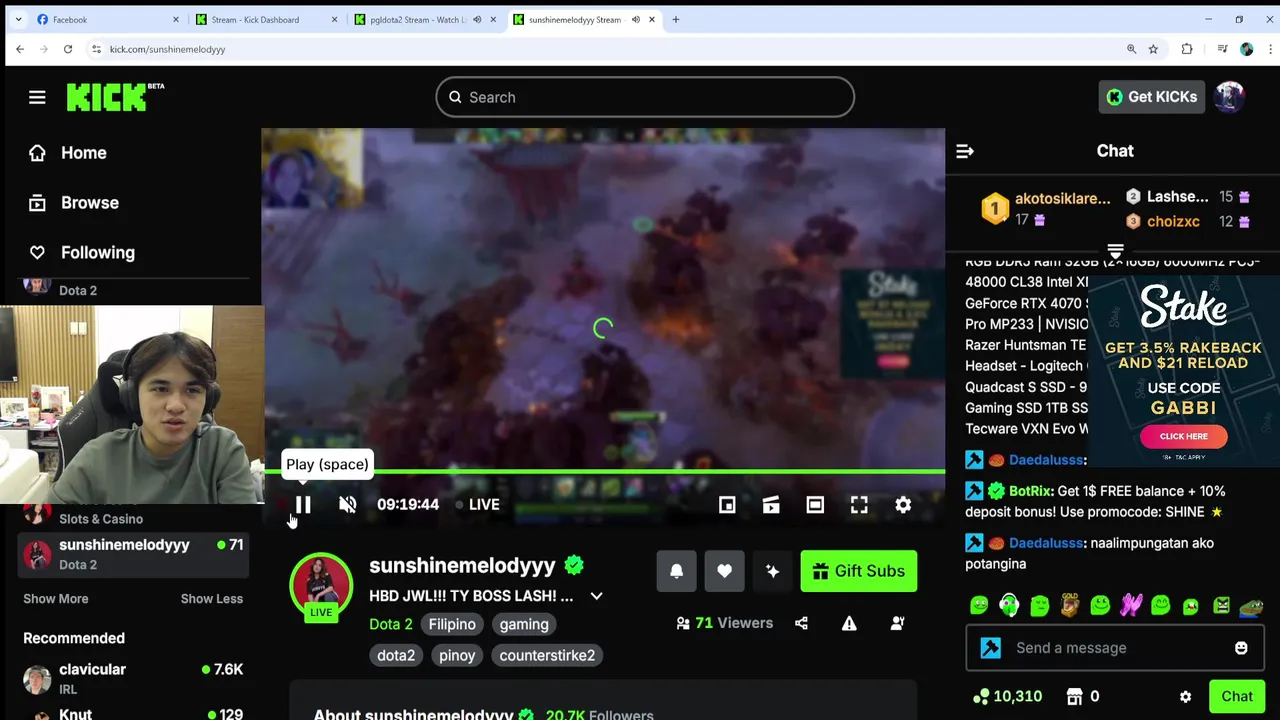The height and width of the screenshot is (720, 1280).
Task: Click the stream progress bar
Action: point(603,471)
